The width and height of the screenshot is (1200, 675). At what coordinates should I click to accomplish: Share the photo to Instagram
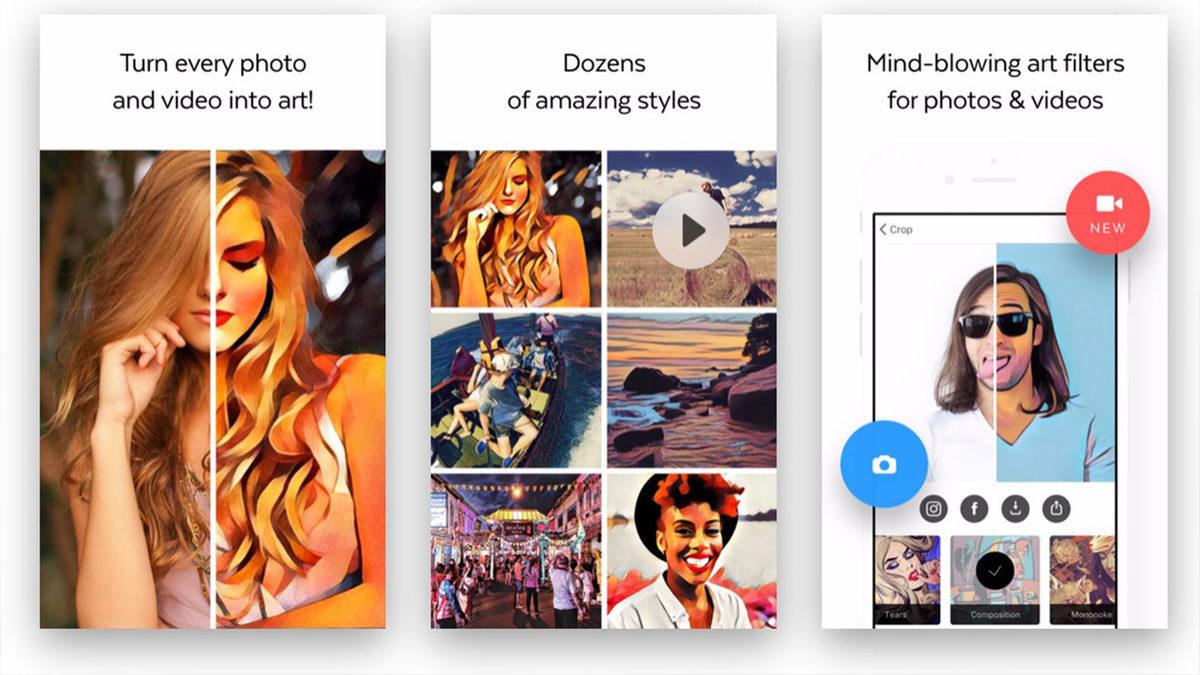tap(934, 509)
